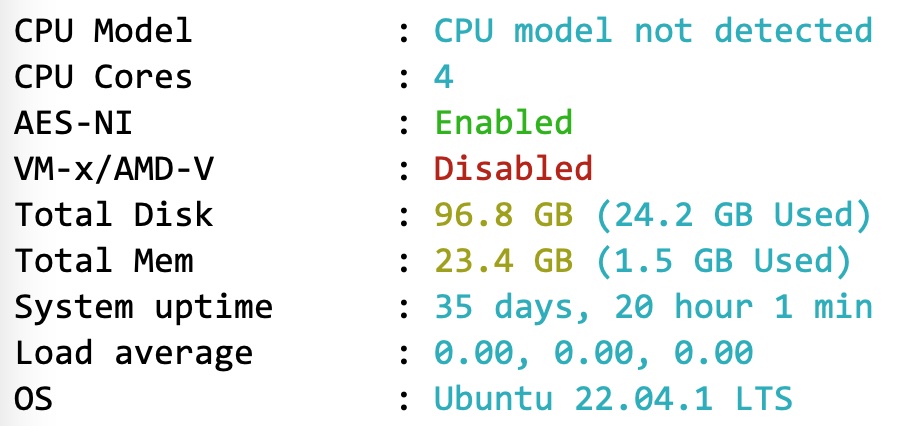Click the CPU Model label
The image size is (916, 426).
[102, 30]
